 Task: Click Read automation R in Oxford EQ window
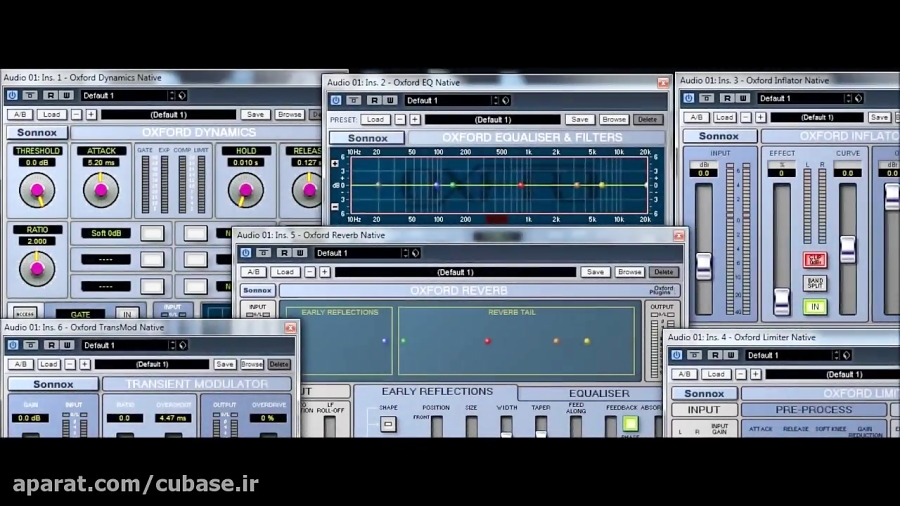pyautogui.click(x=374, y=100)
